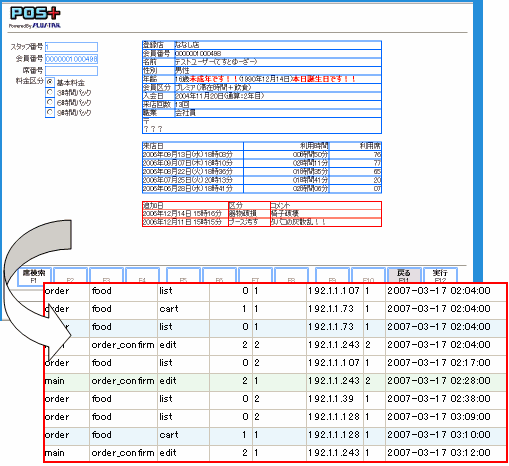
Task: Click IP 192.1.1.39 in the log table
Action: pyautogui.click(x=331, y=399)
